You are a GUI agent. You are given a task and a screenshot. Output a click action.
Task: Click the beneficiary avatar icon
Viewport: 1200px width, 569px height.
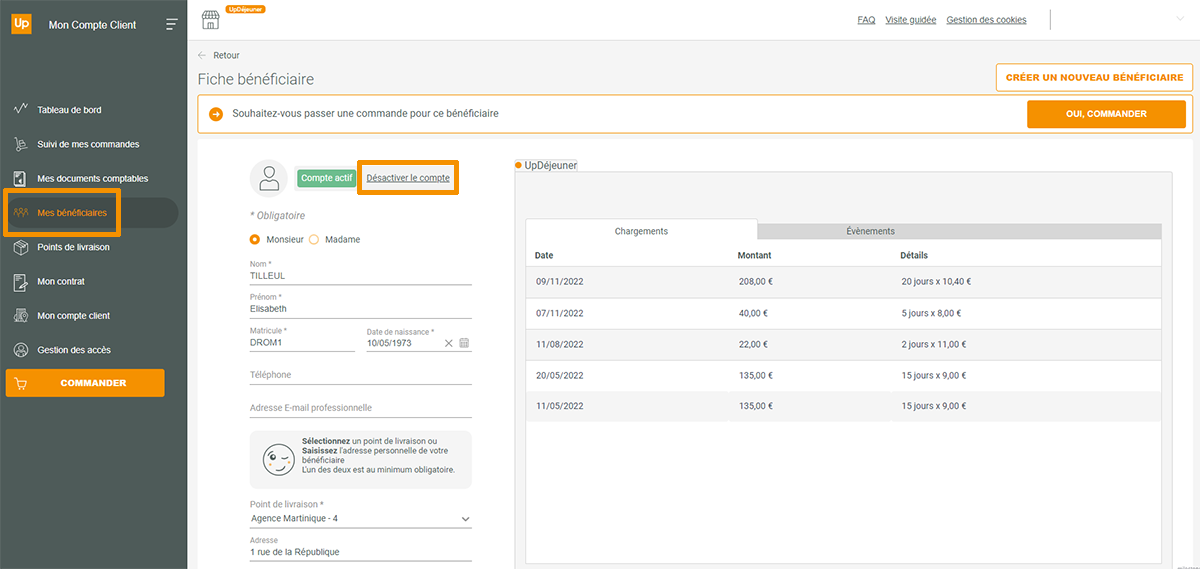(269, 178)
